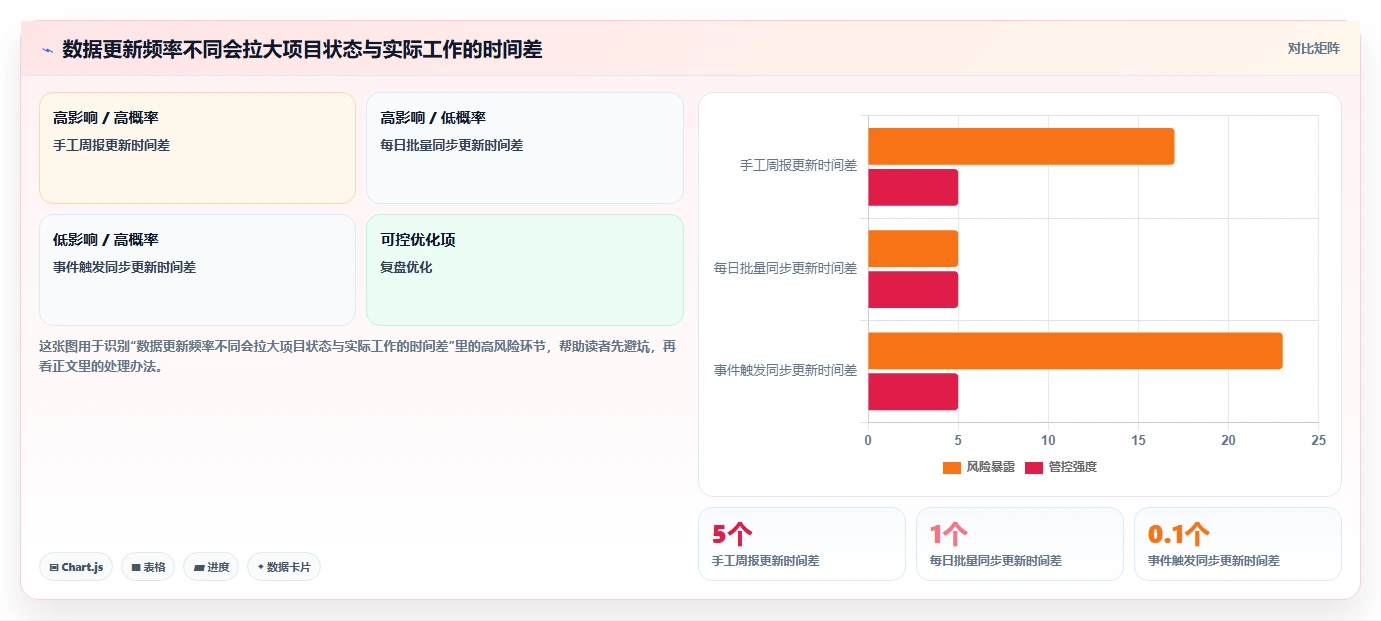Click the Chart.js tag

(76, 567)
